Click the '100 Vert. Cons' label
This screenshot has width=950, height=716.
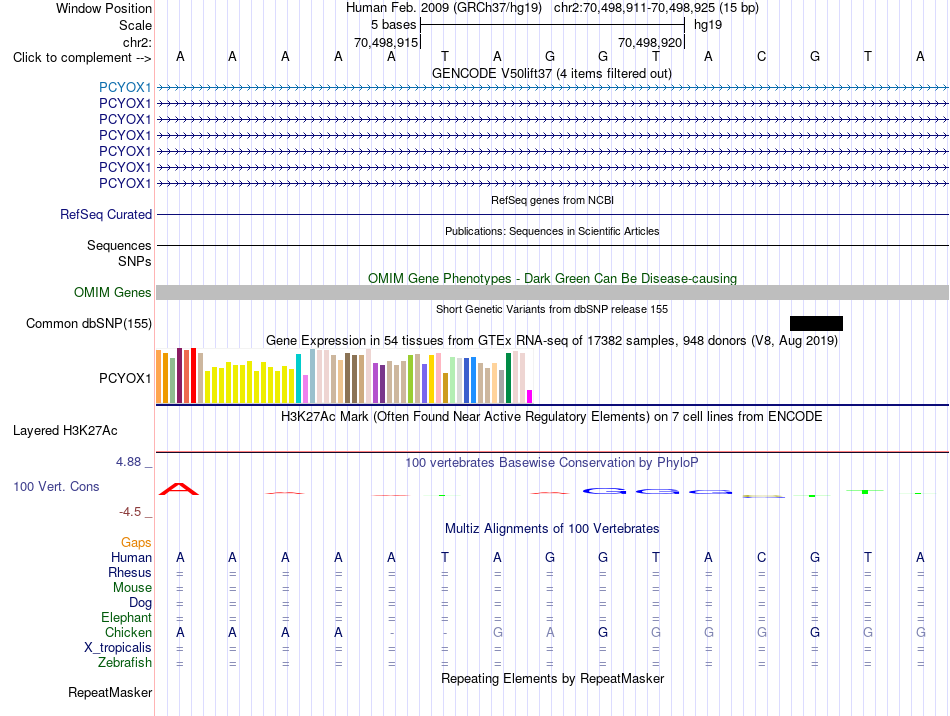[x=56, y=486]
